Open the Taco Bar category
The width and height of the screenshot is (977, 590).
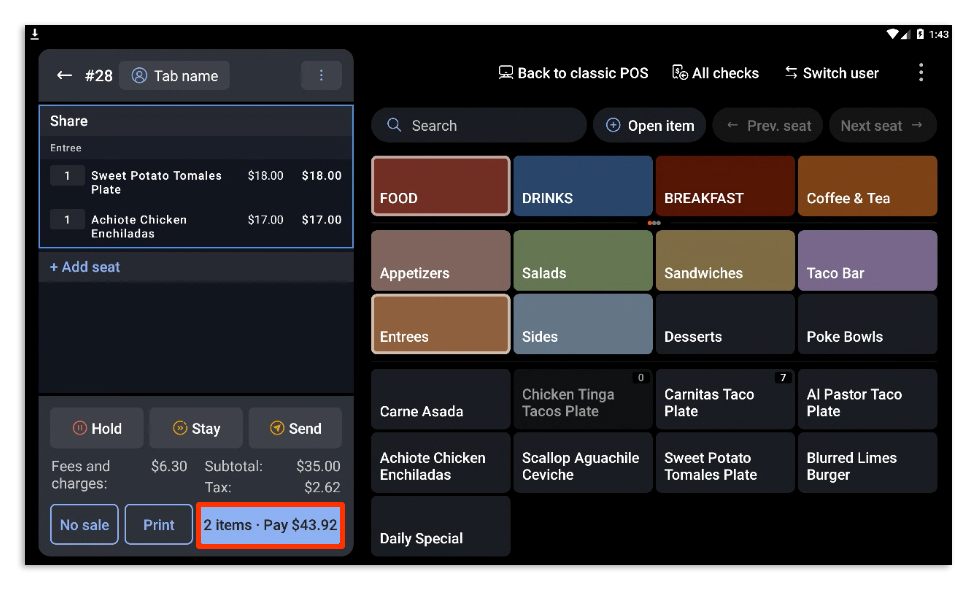(867, 260)
